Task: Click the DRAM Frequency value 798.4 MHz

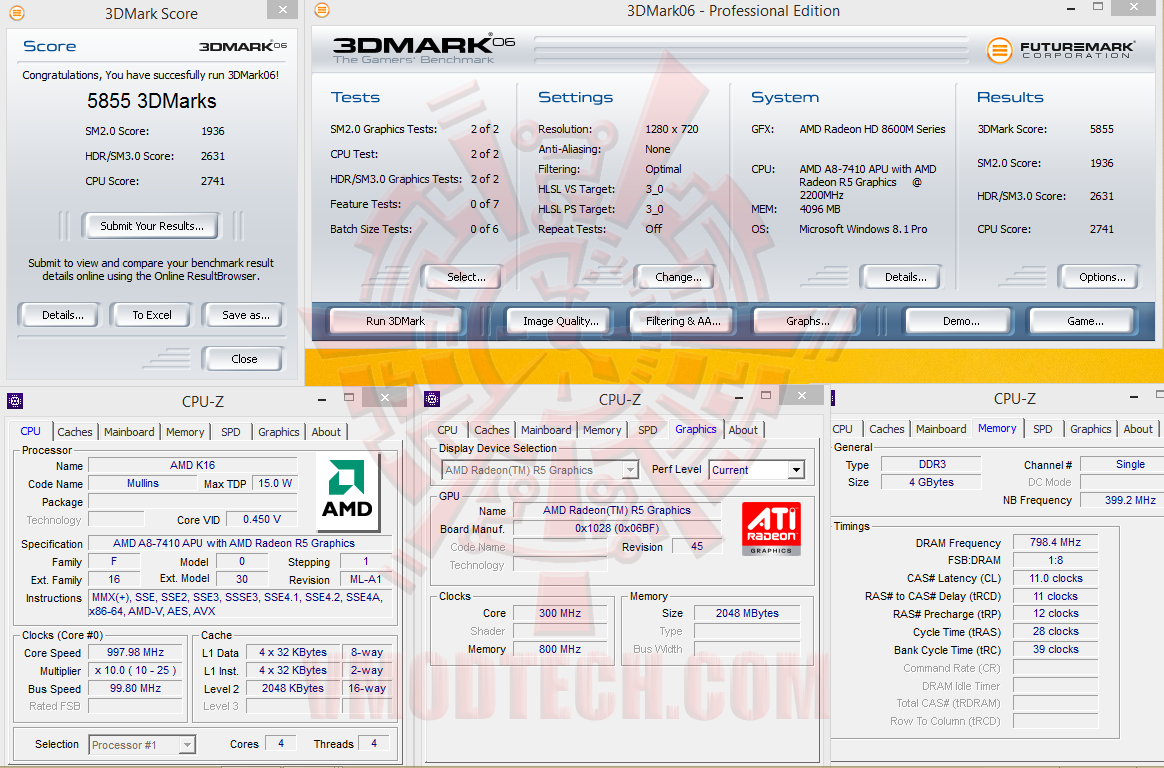Action: click(1055, 542)
